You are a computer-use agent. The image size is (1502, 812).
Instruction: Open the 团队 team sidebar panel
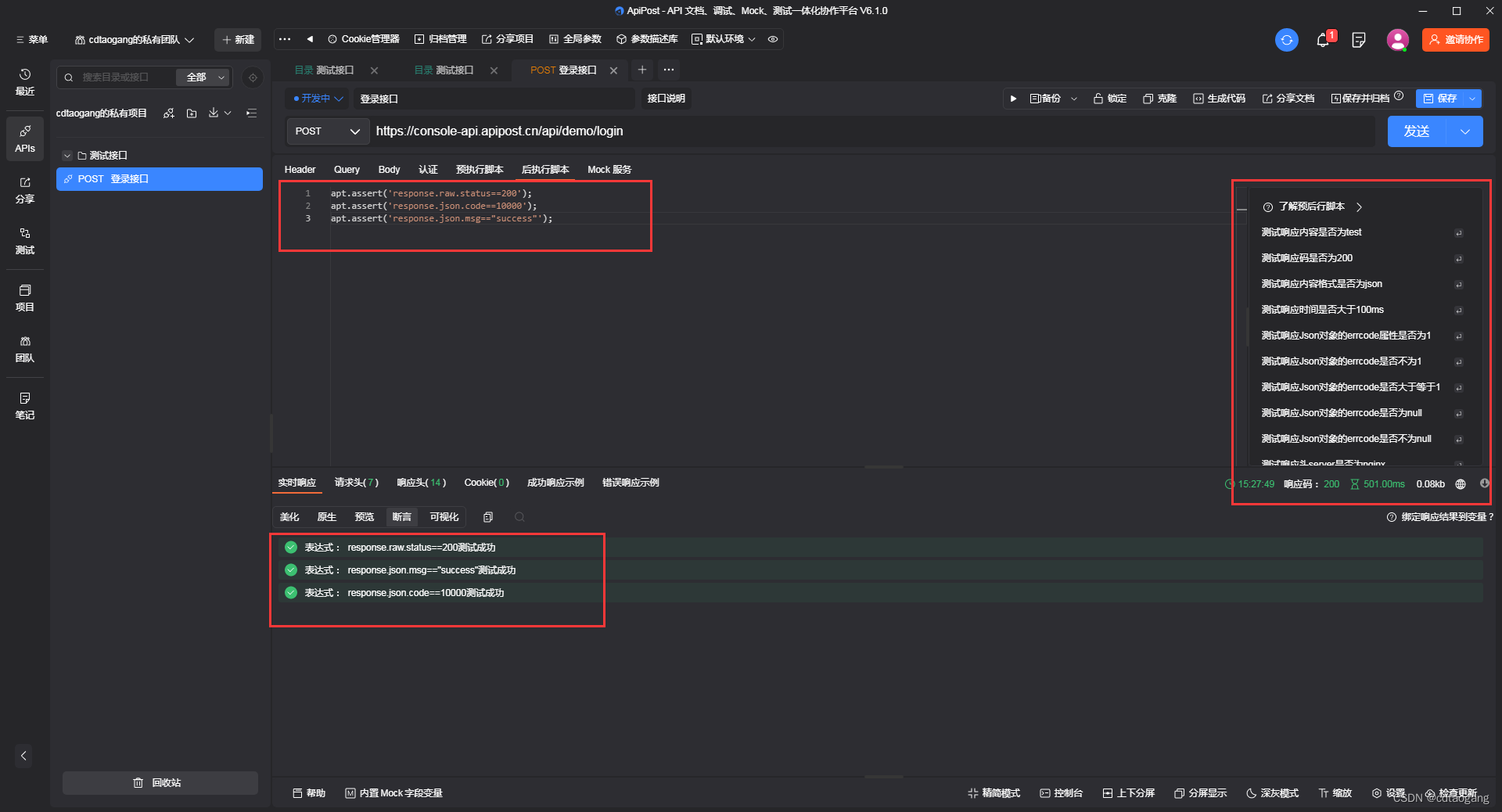click(25, 349)
